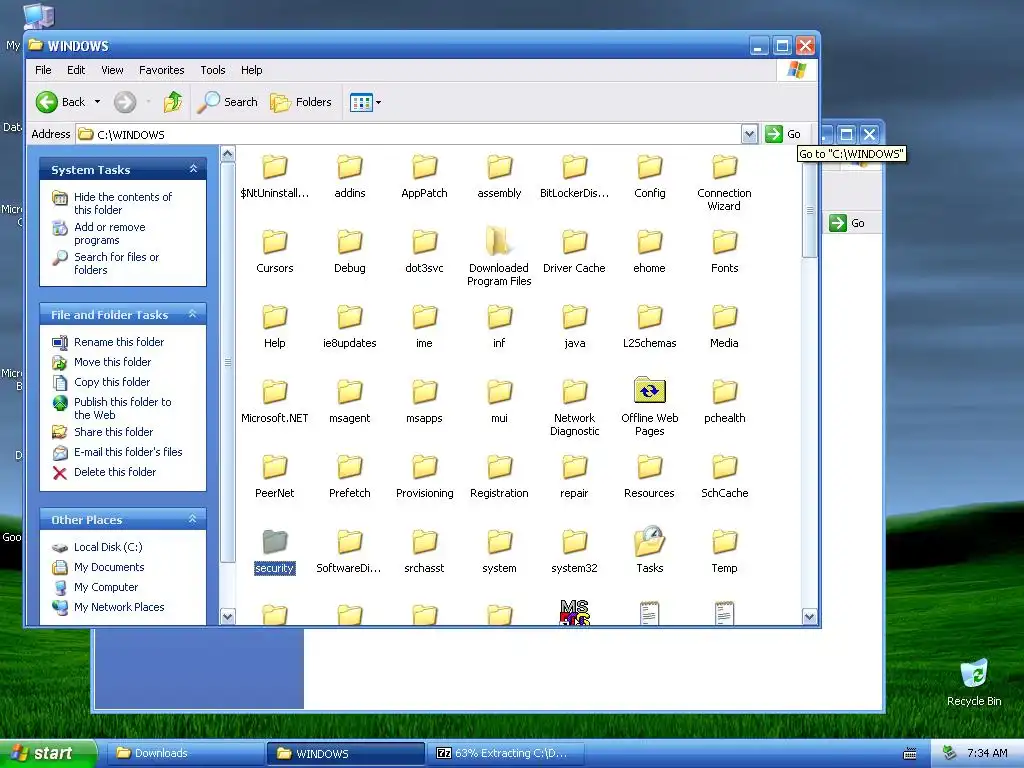Screen dimensions: 1024x768
Task: Click the file list scroll down arrow
Action: (809, 616)
